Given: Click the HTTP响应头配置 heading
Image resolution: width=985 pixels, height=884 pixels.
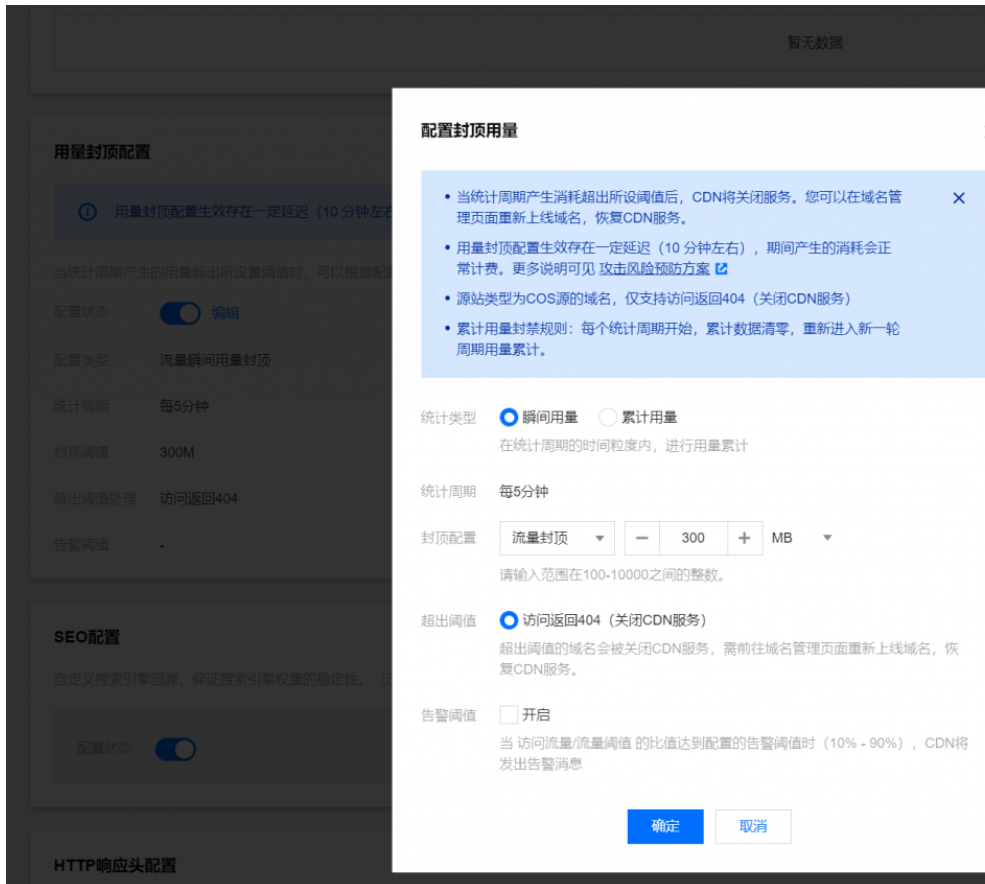Looking at the screenshot, I should (x=115, y=866).
